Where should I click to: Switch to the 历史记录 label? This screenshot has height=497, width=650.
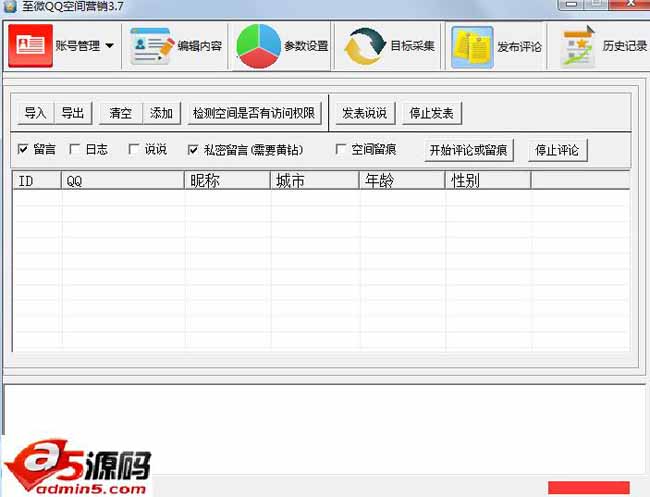(624, 46)
